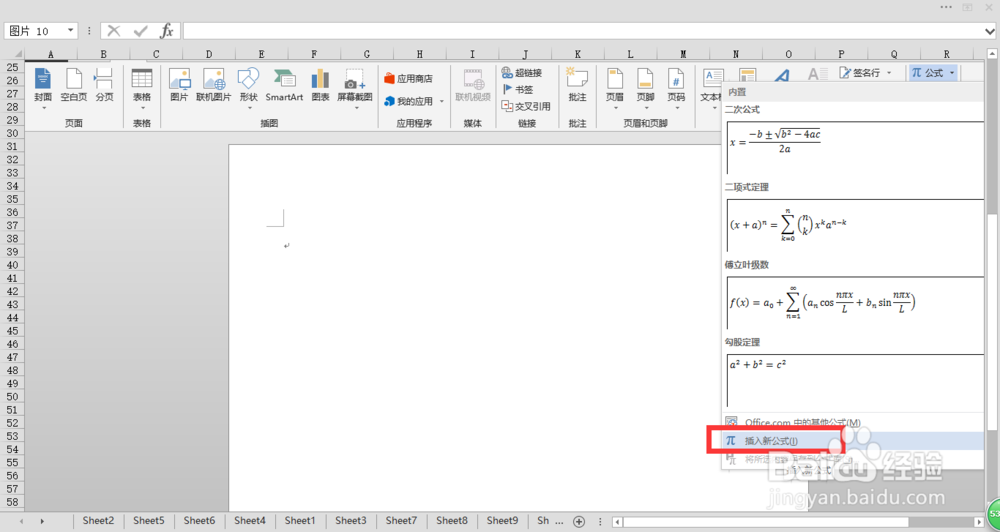Viewport: 1000px width, 532px height.
Task: Click 交叉引用 cross-reference button
Action: click(526, 107)
